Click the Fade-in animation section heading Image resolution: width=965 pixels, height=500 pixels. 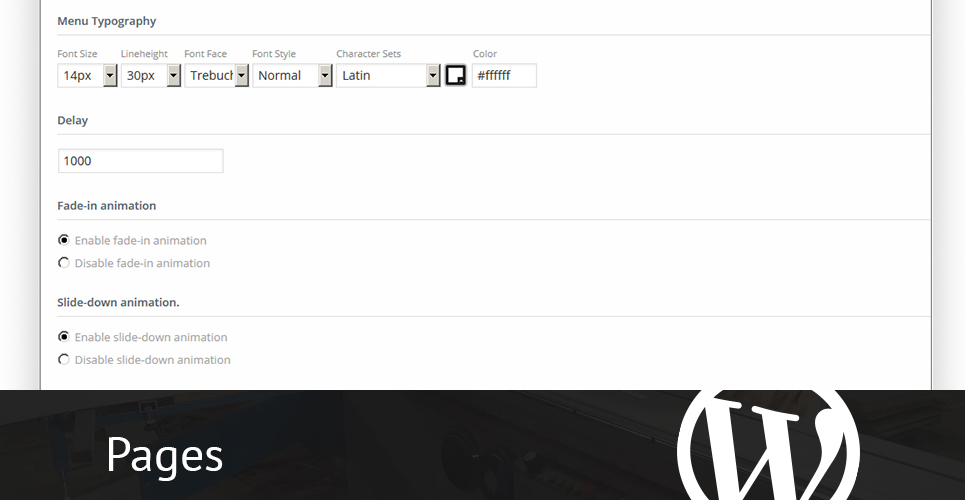coord(106,206)
